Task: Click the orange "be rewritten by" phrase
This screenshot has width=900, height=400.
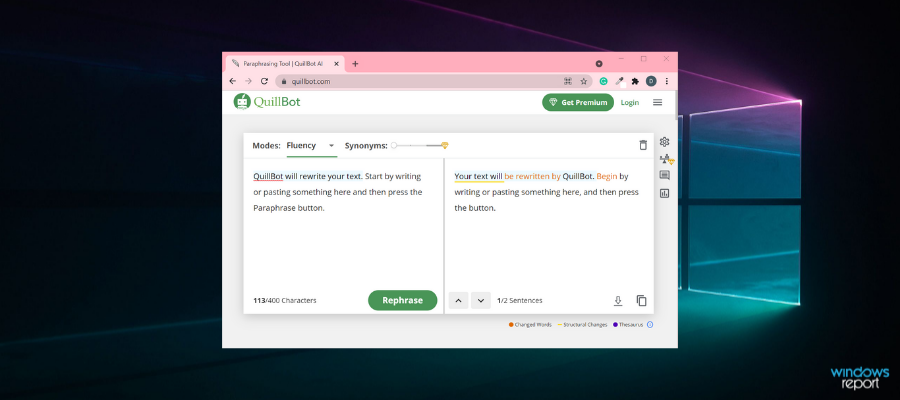Action: [x=533, y=176]
